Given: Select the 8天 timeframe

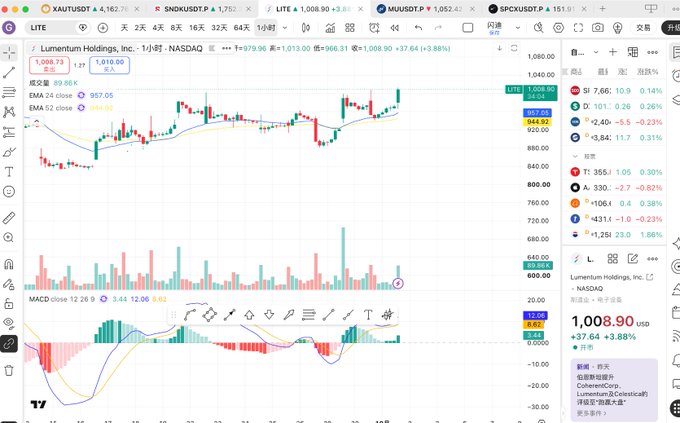Looking at the screenshot, I should coord(177,28).
